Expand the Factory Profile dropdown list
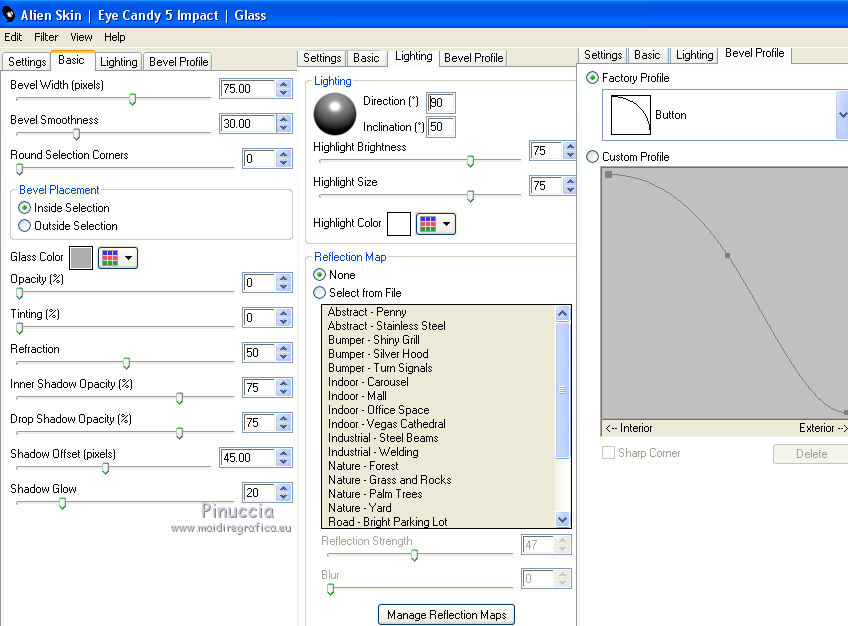The image size is (848, 626). point(841,115)
